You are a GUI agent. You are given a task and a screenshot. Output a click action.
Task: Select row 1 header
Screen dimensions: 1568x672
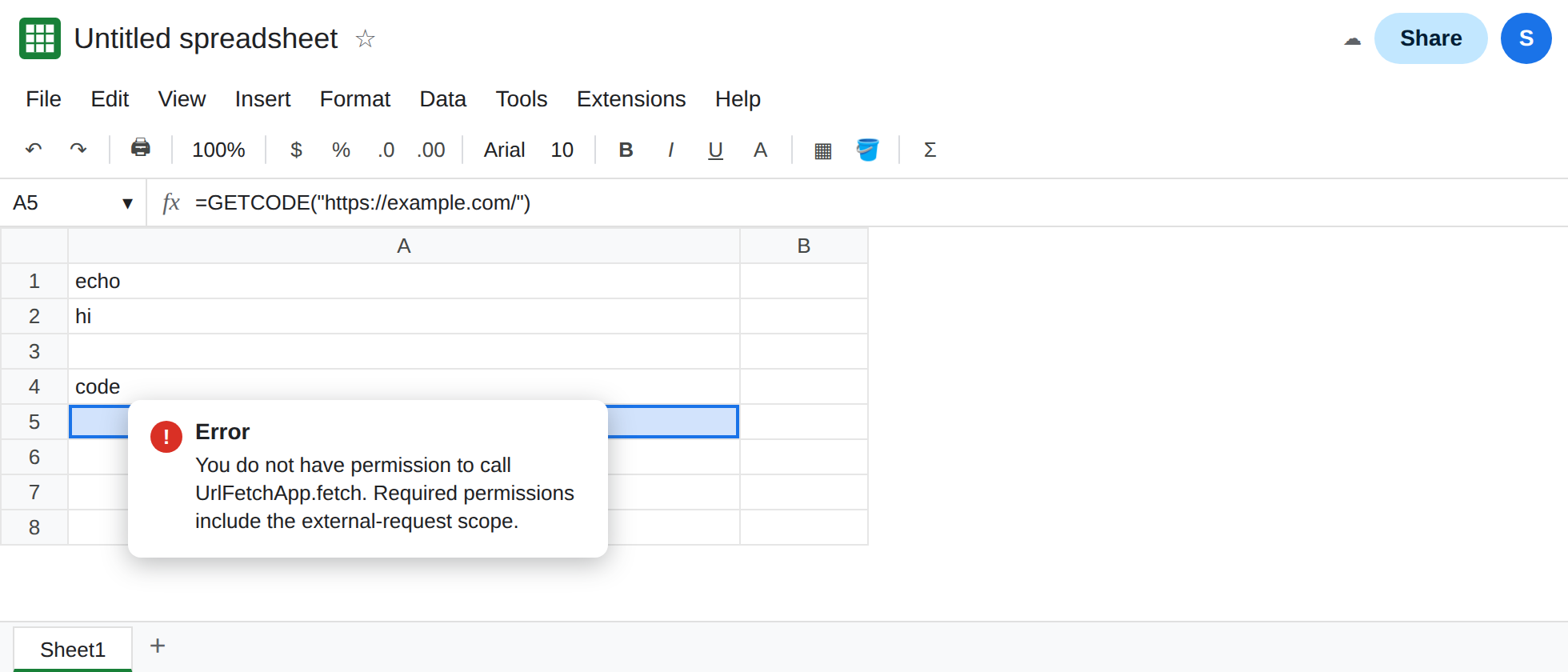pyautogui.click(x=34, y=281)
